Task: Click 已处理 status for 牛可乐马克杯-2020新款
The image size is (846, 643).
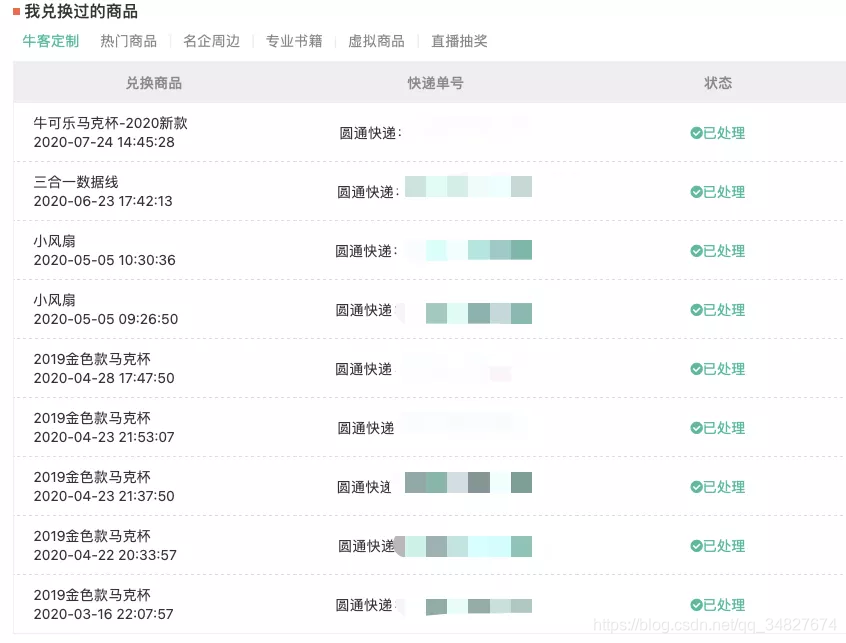Action: 724,133
